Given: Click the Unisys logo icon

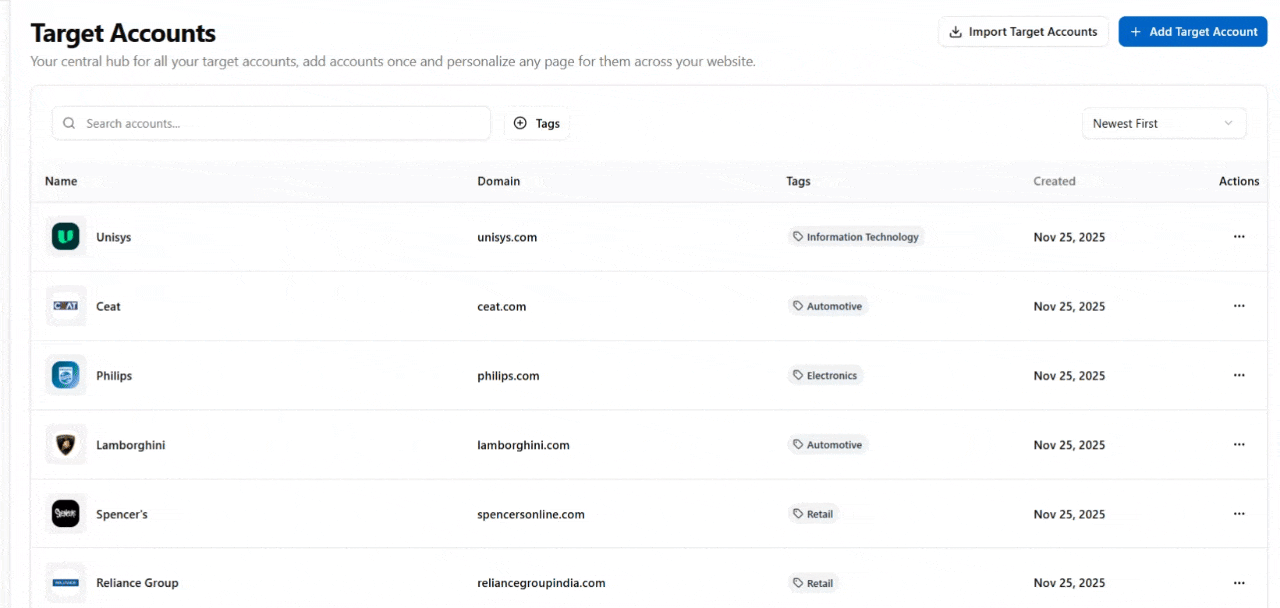Looking at the screenshot, I should pyautogui.click(x=66, y=237).
